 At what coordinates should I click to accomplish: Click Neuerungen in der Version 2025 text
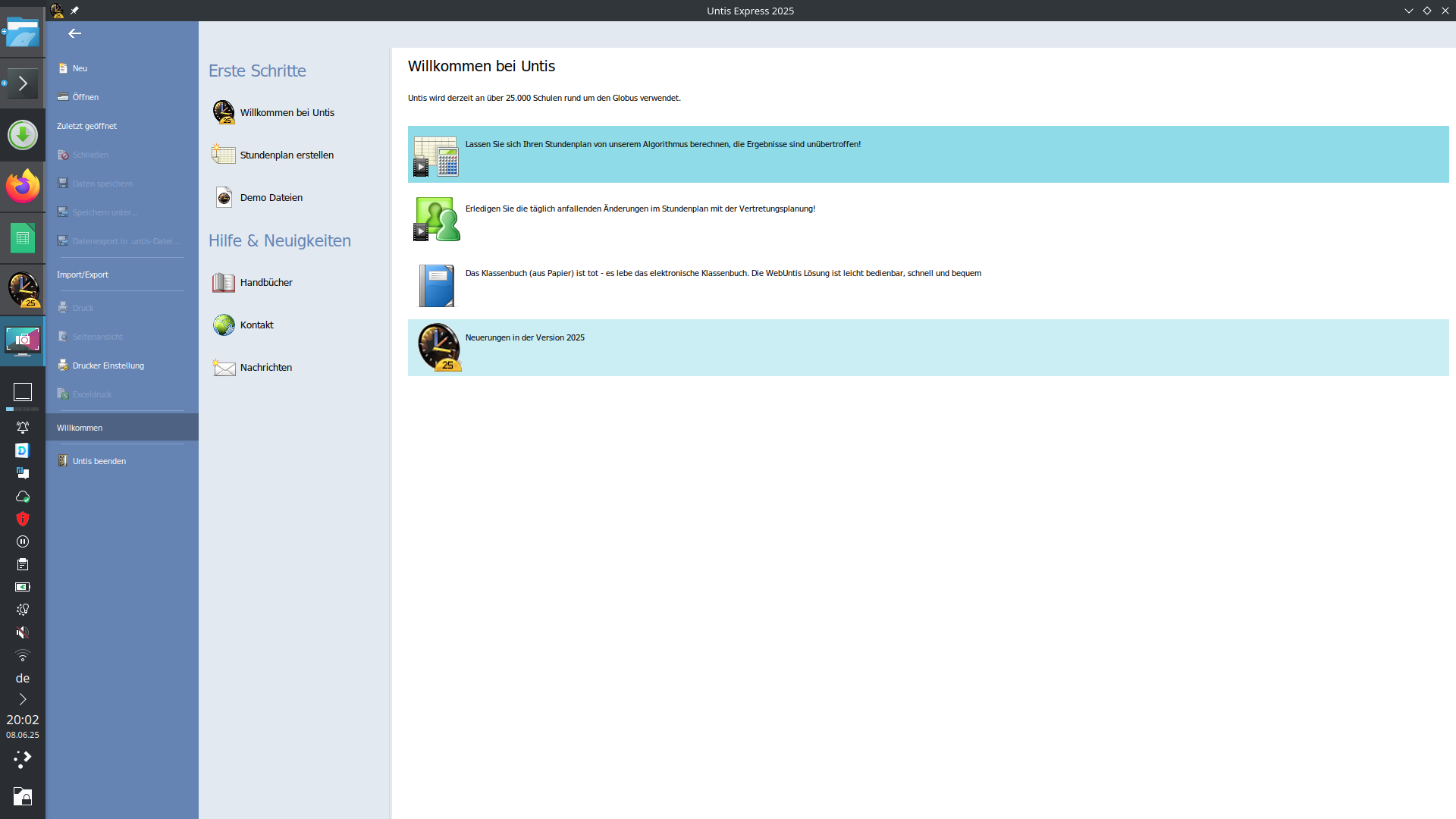(x=525, y=337)
